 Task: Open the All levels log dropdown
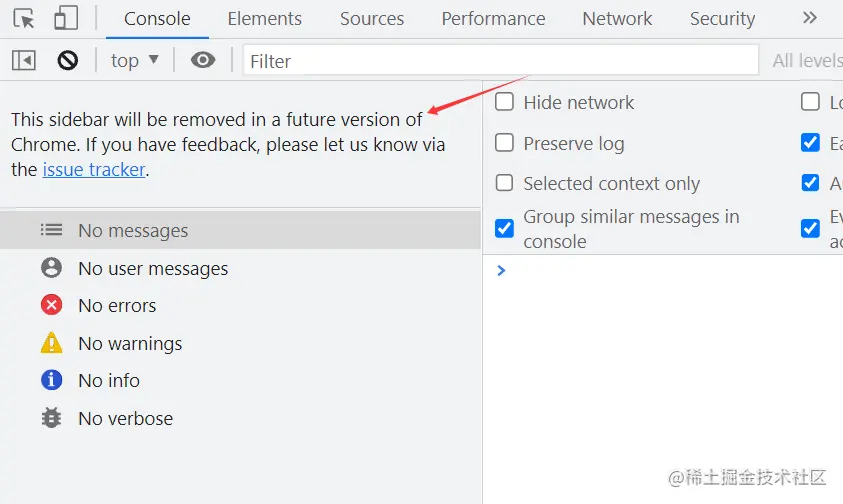pos(807,60)
